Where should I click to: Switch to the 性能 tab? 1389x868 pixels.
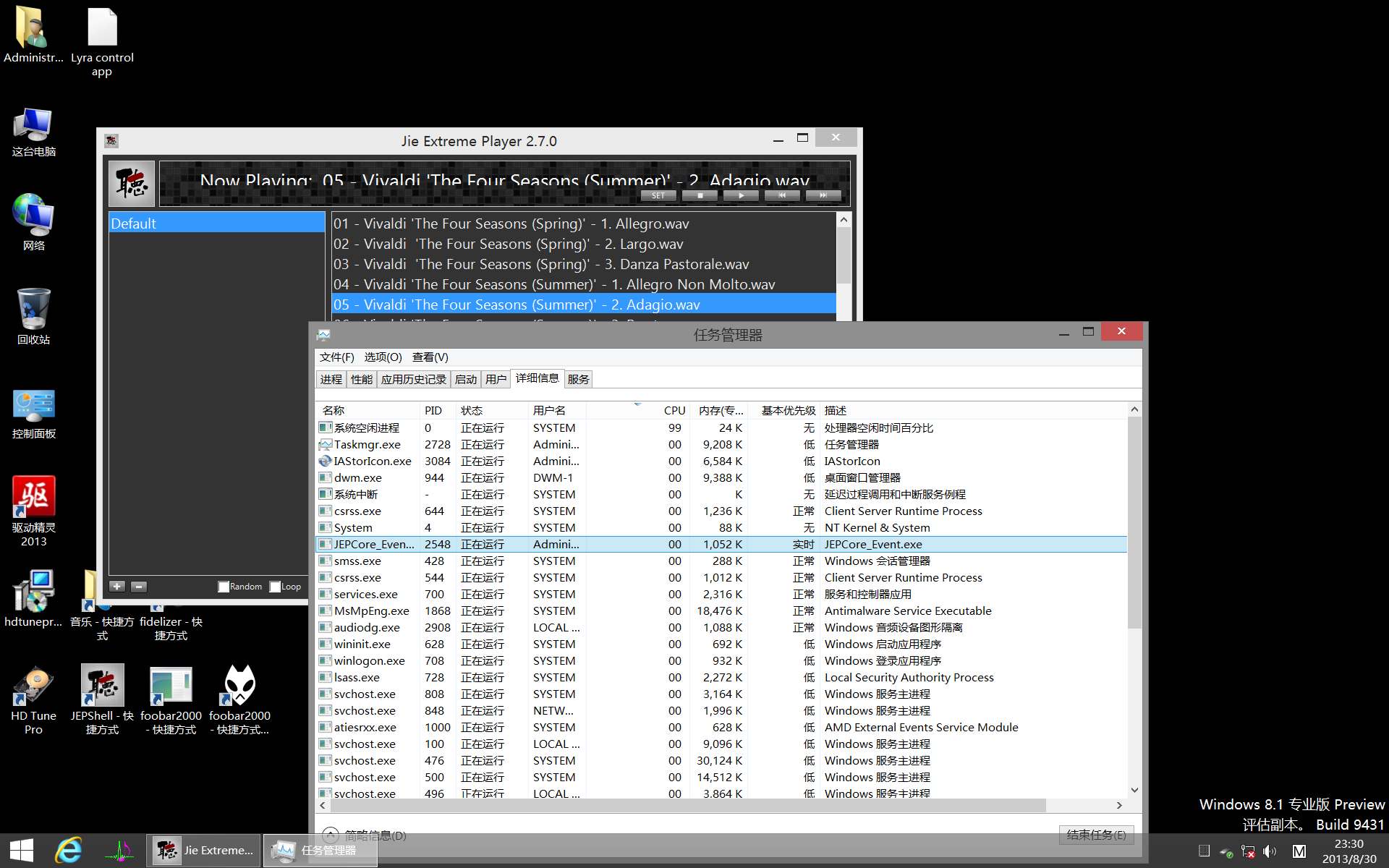coord(362,379)
